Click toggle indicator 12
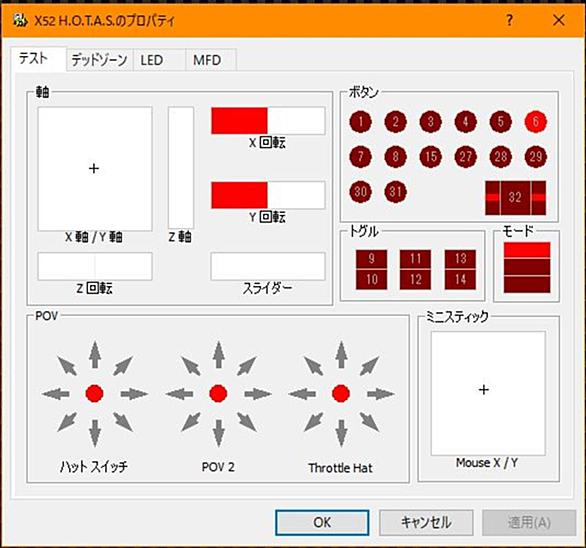586x548 pixels. [x=415, y=280]
